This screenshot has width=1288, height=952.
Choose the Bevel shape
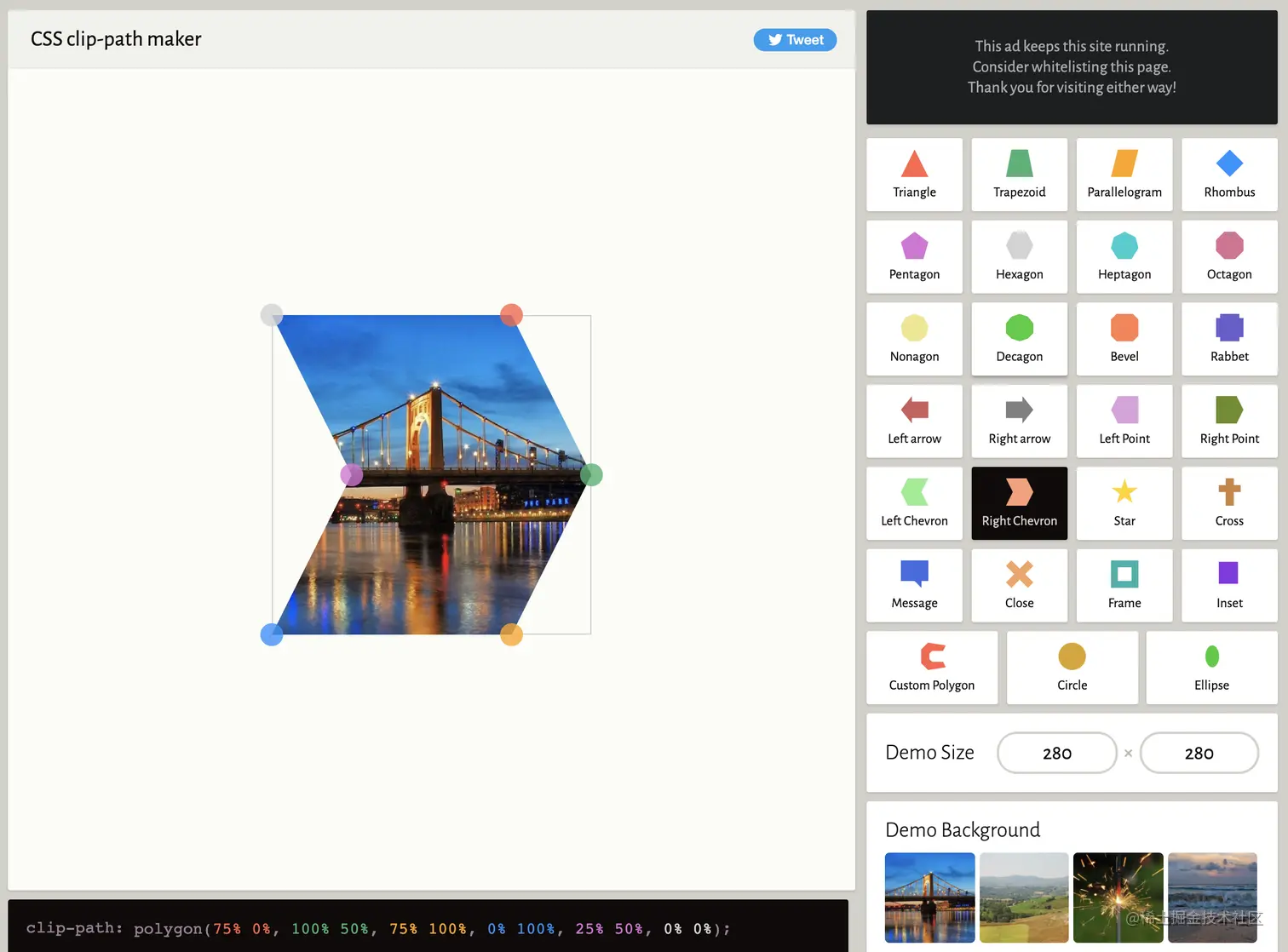pyautogui.click(x=1124, y=339)
